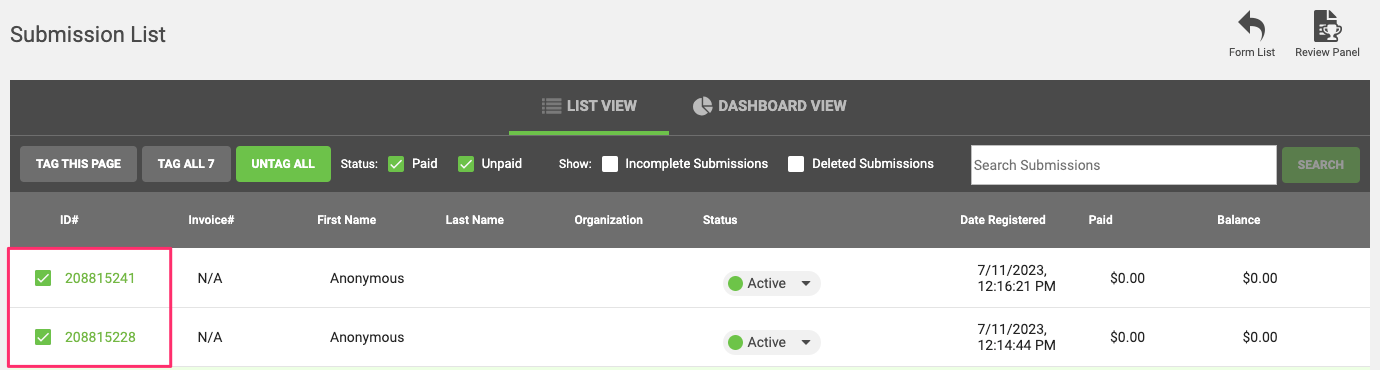Enable Deleted Submissions checkbox
The width and height of the screenshot is (1380, 370).
(796, 164)
